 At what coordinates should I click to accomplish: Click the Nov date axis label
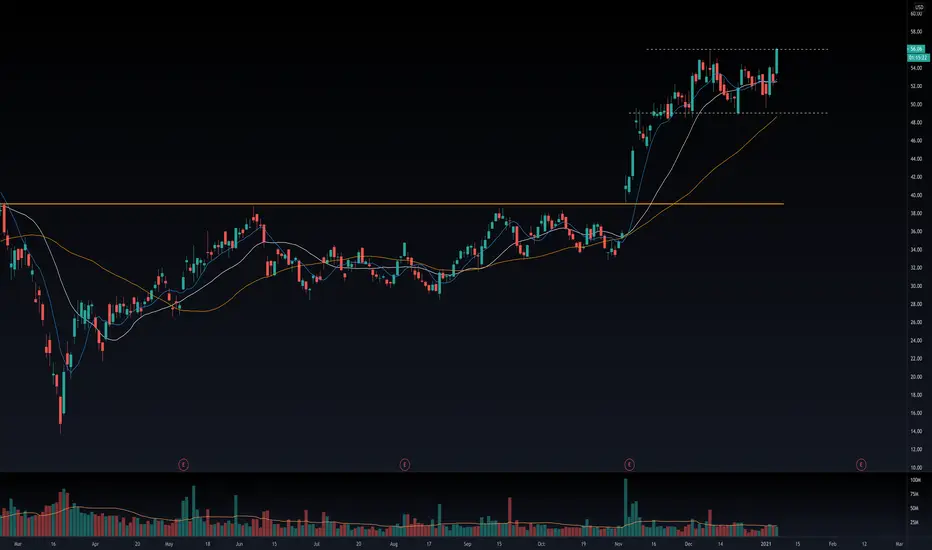click(618, 543)
